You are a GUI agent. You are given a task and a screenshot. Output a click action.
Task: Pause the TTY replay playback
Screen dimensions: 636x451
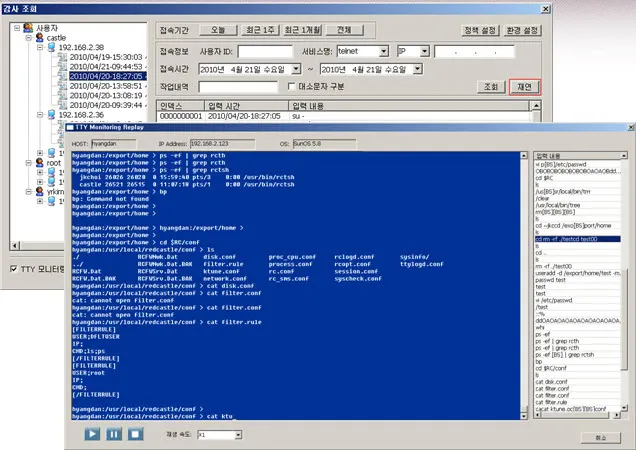coord(113,434)
